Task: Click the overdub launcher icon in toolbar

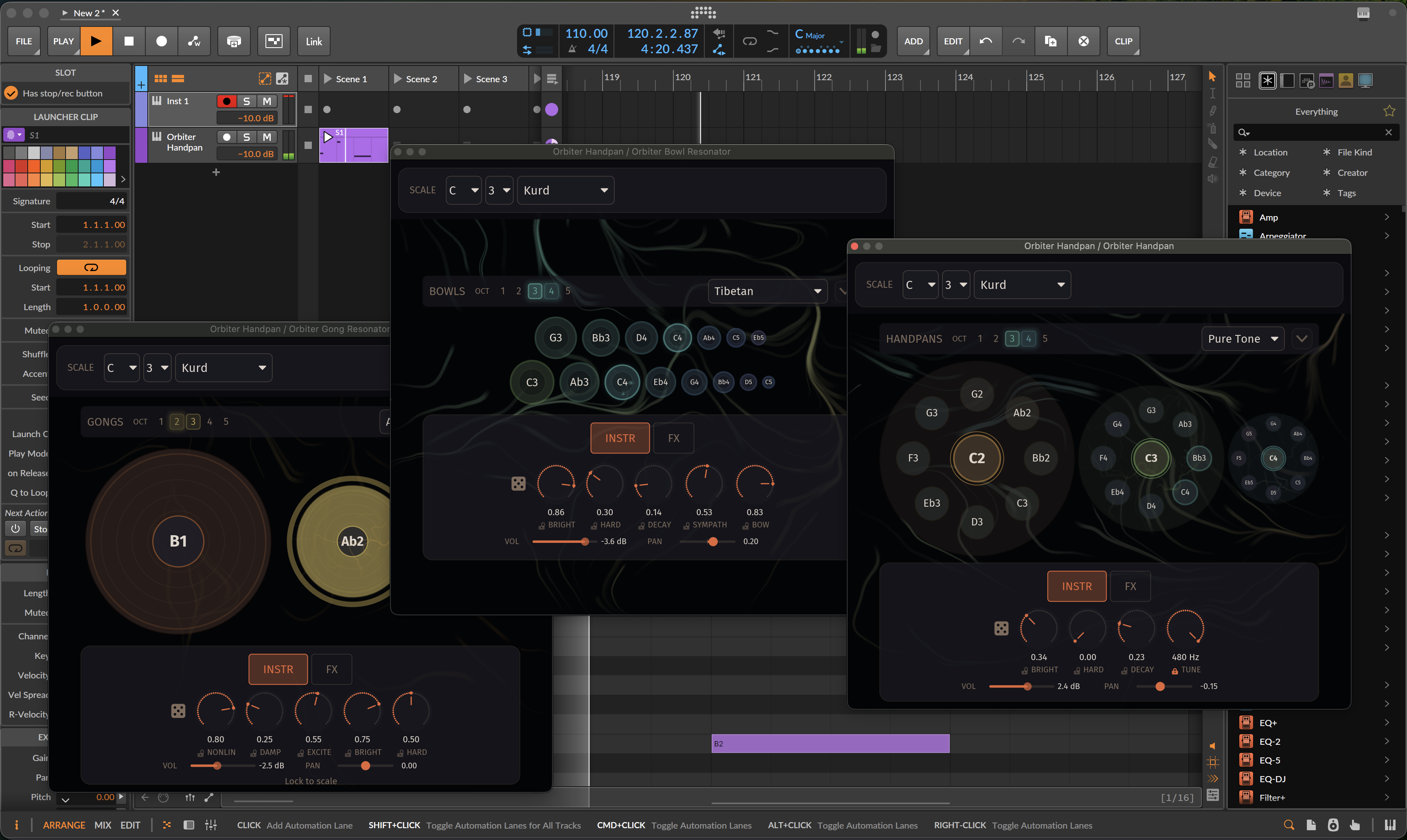Action: point(234,41)
